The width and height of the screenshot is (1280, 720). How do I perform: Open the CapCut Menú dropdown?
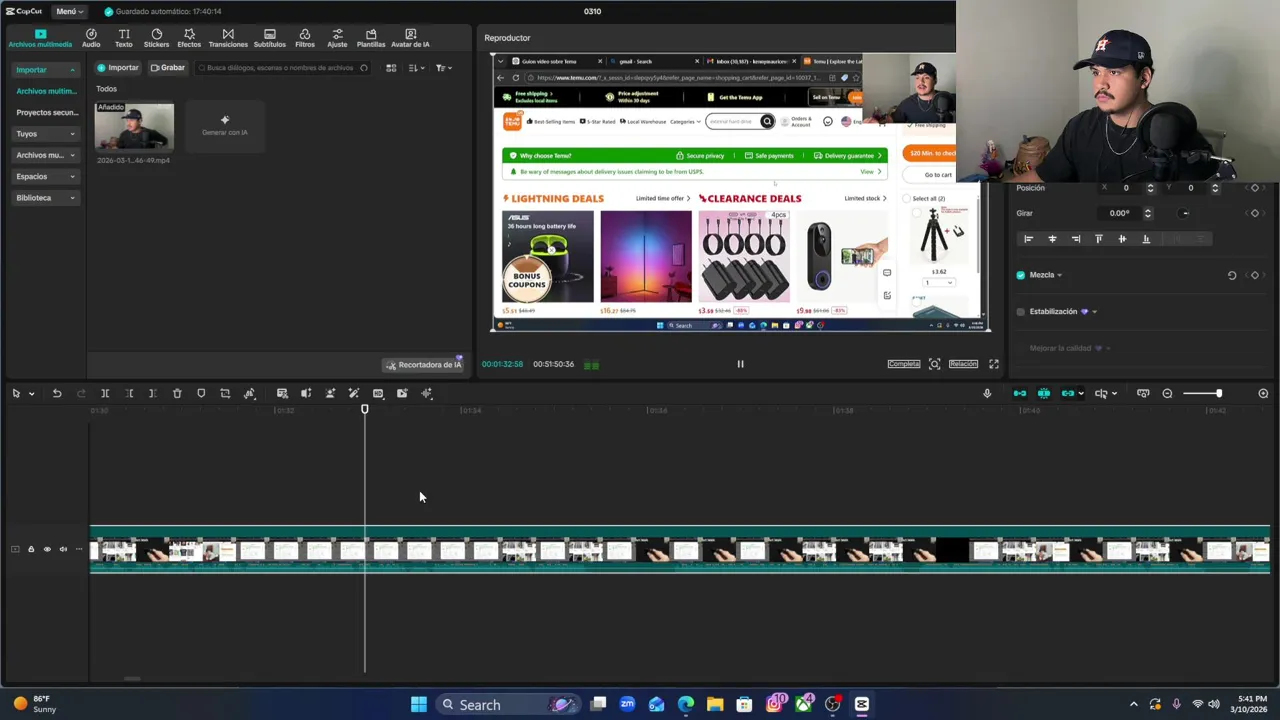point(69,11)
